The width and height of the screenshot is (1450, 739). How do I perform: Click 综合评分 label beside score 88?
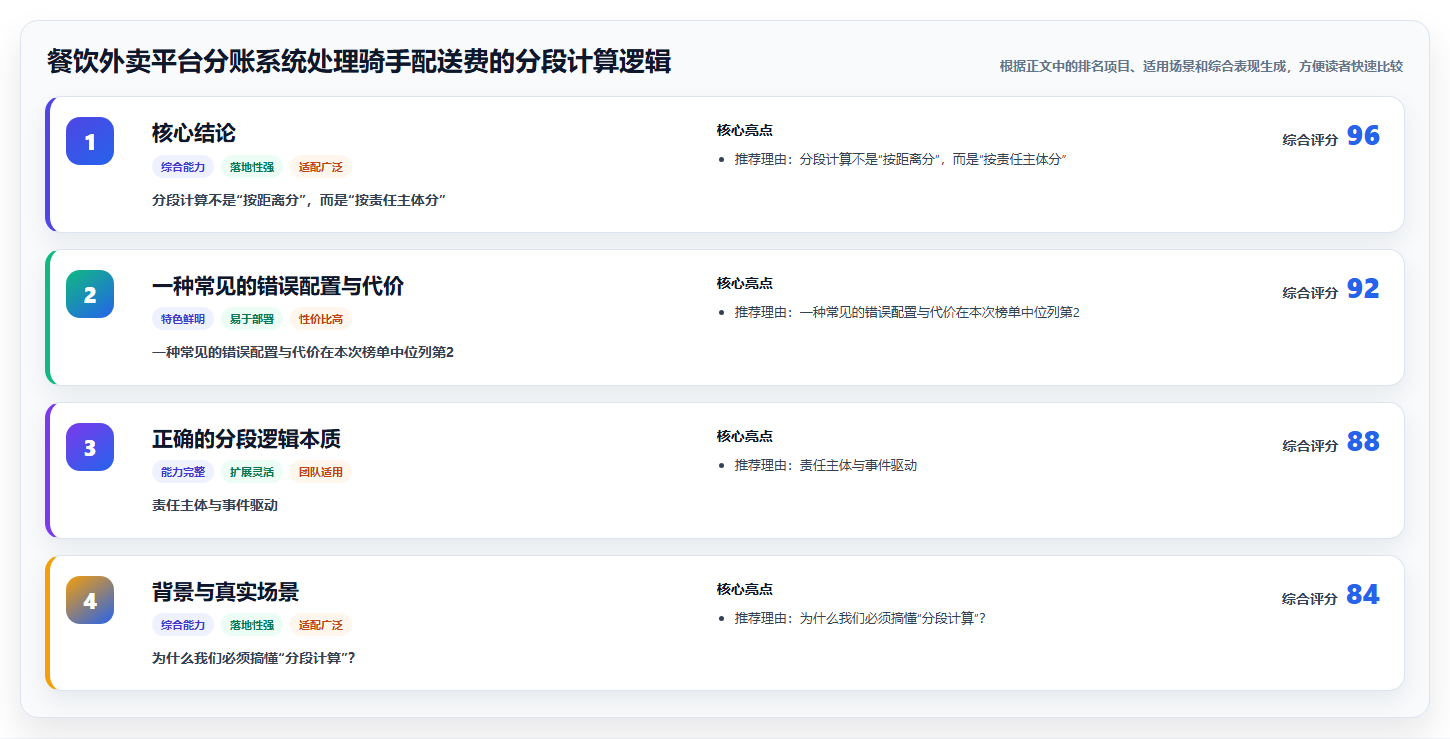click(x=1310, y=446)
